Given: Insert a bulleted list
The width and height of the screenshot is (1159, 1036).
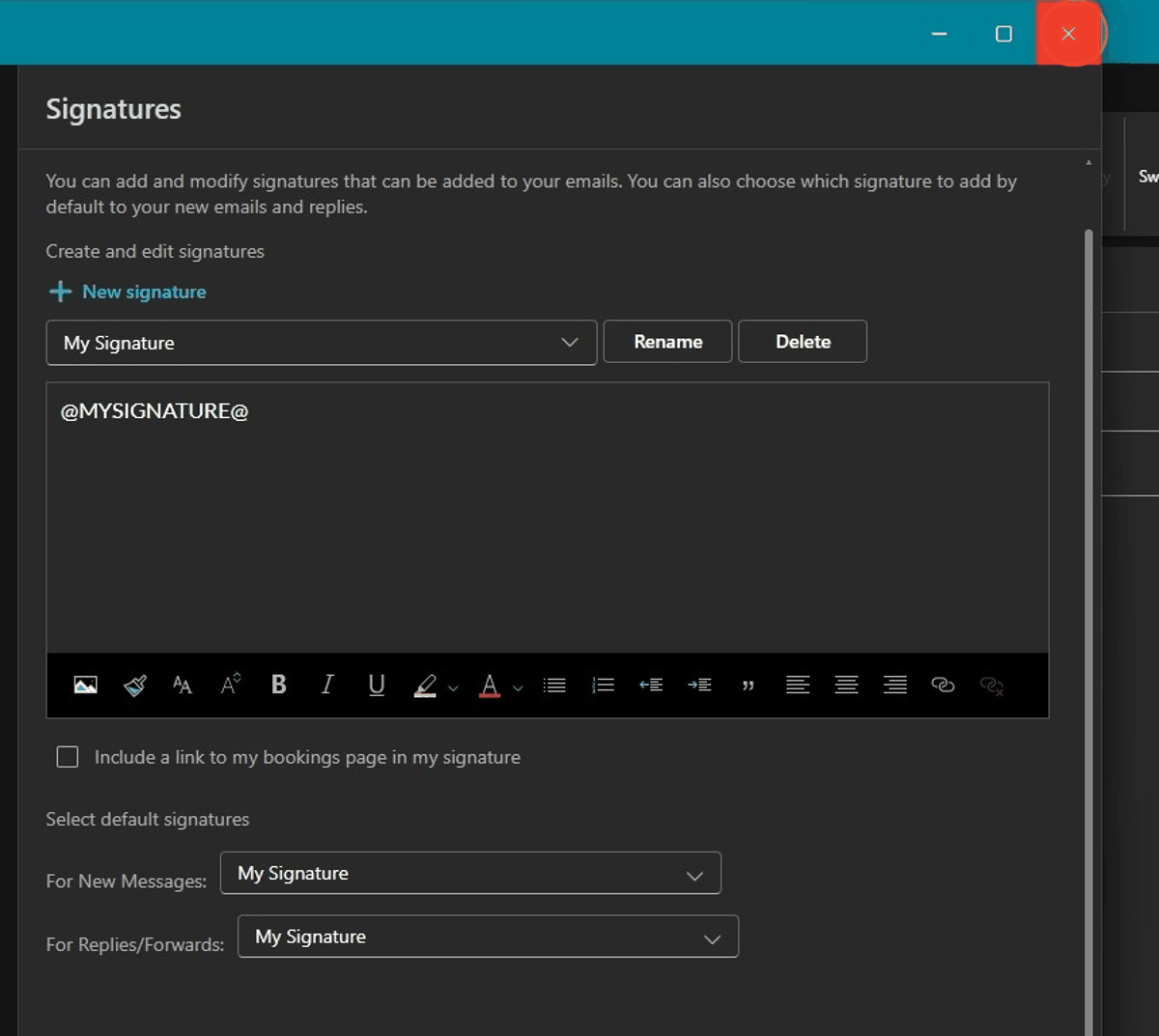Looking at the screenshot, I should (x=554, y=686).
